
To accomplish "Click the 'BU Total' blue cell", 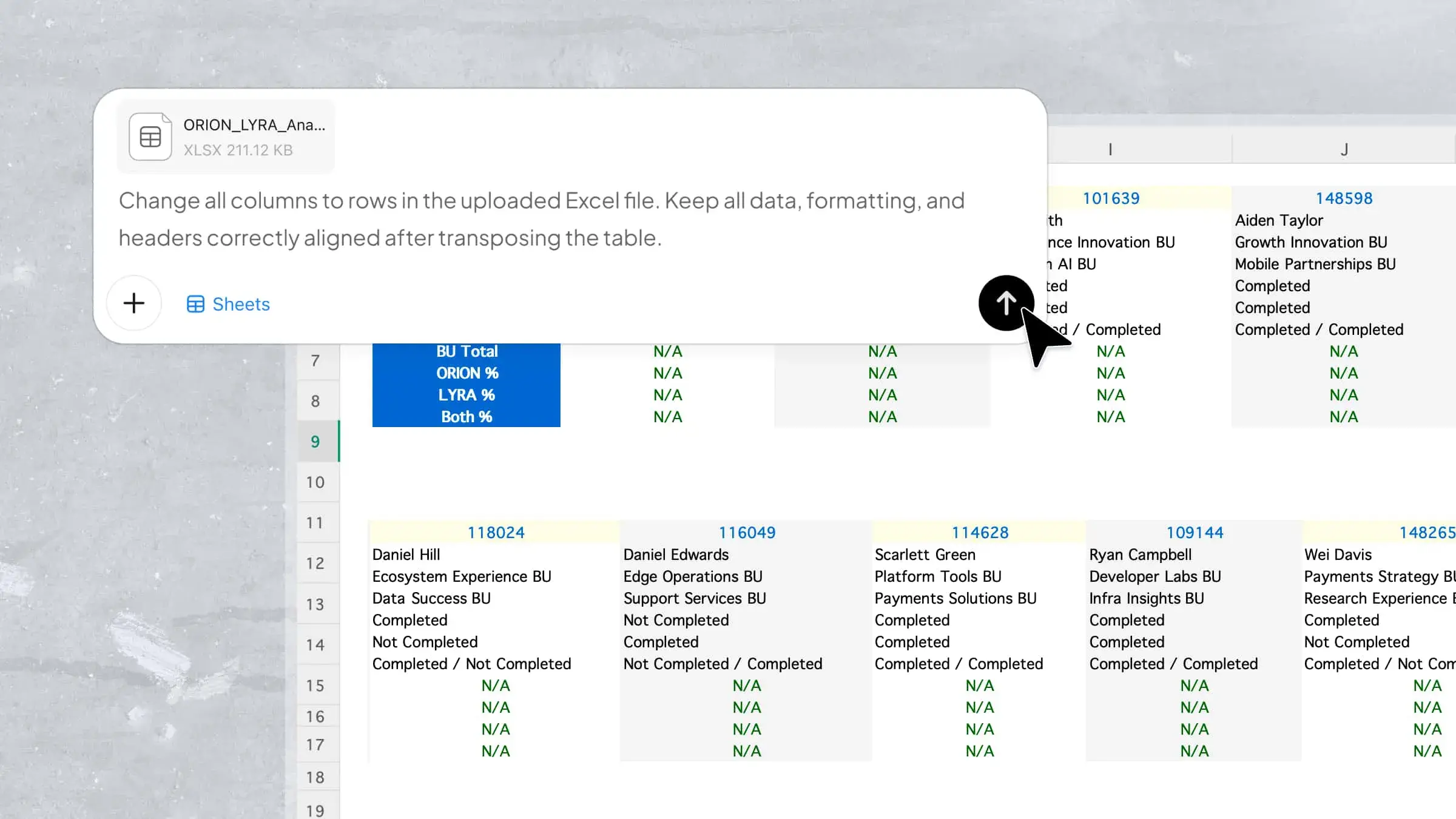I will [x=467, y=351].
